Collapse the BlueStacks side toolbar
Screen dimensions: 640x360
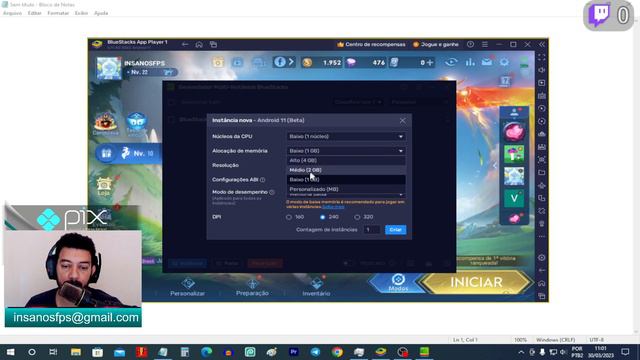click(x=542, y=44)
